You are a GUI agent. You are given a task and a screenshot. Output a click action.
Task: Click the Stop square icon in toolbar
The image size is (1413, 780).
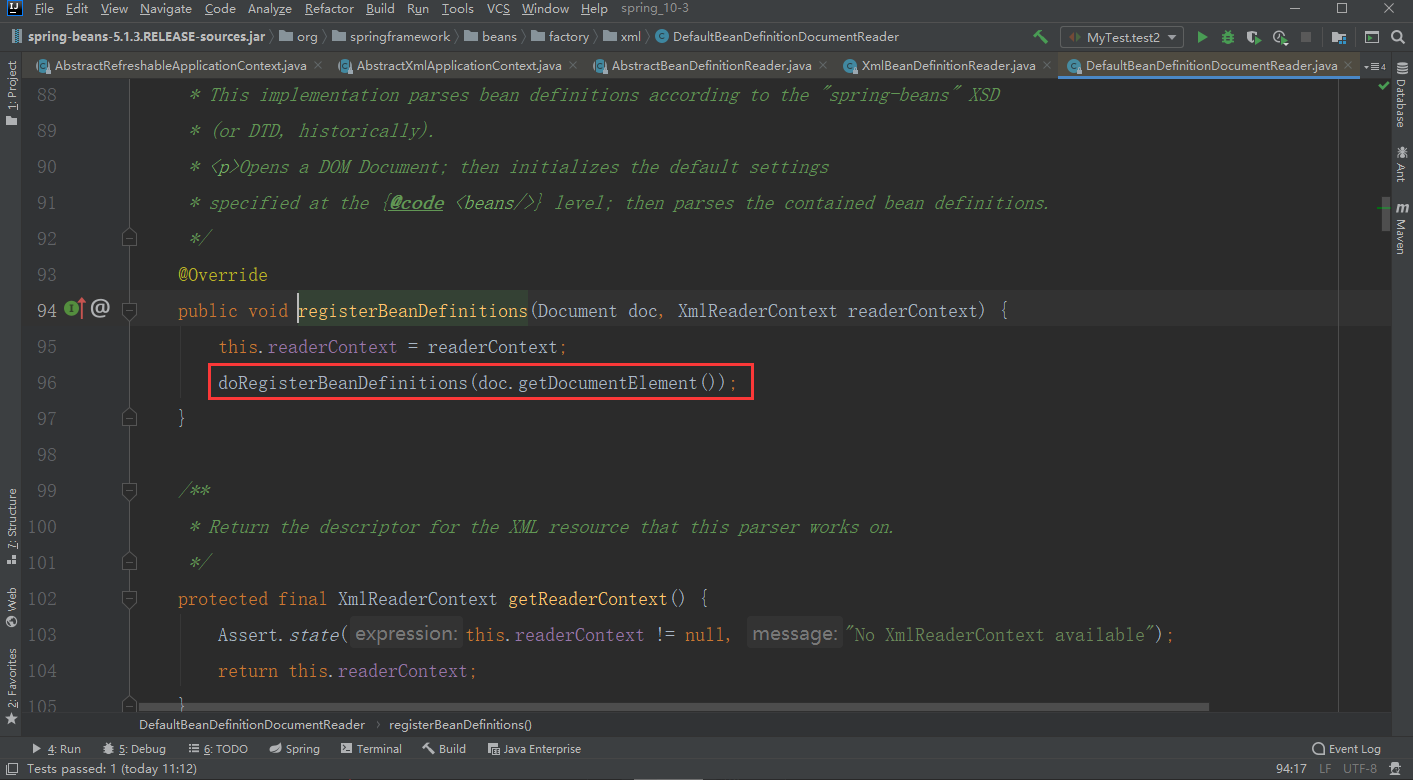1306,37
